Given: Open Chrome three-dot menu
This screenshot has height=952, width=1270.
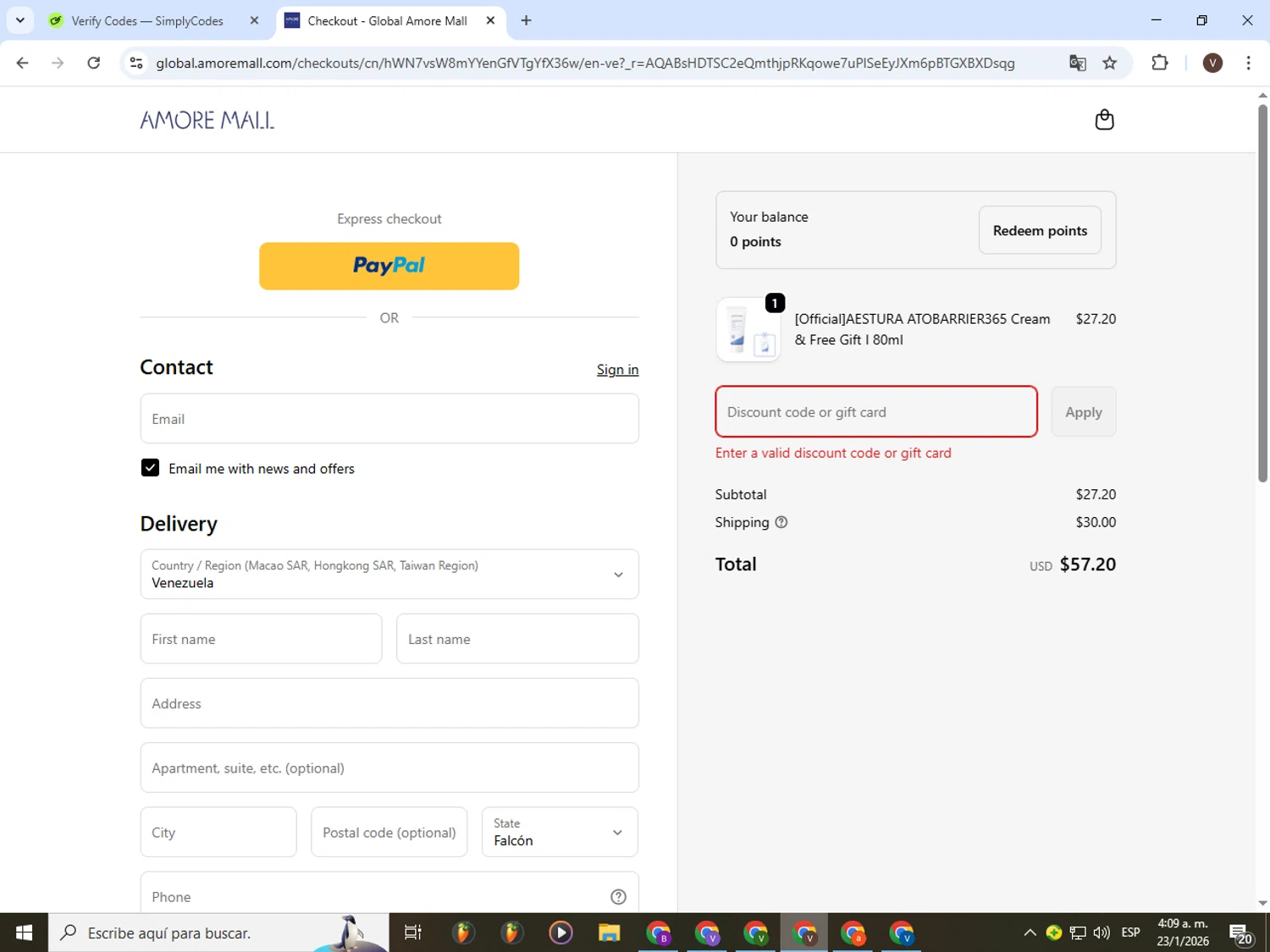Looking at the screenshot, I should pyautogui.click(x=1249, y=63).
